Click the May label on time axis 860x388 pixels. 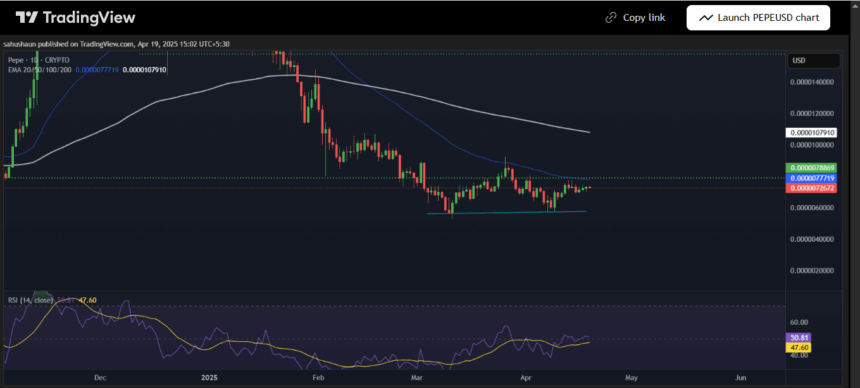(631, 378)
